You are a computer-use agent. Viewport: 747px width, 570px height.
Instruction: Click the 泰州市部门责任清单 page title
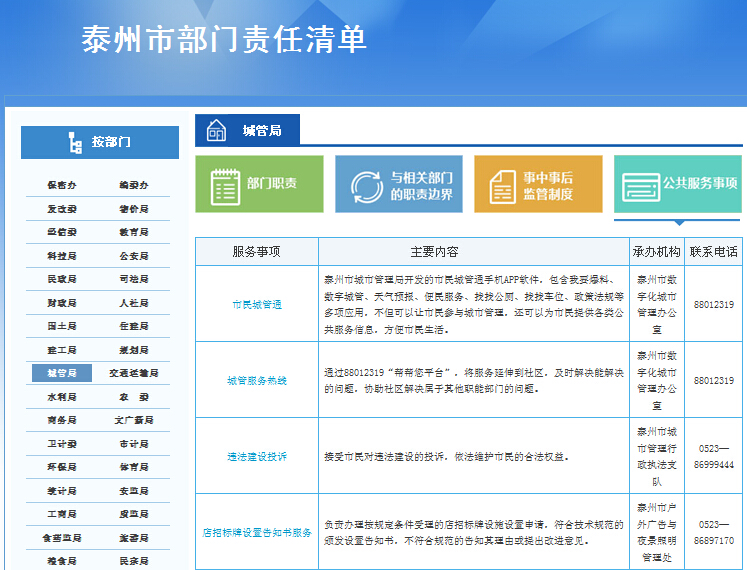pyautogui.click(x=224, y=39)
